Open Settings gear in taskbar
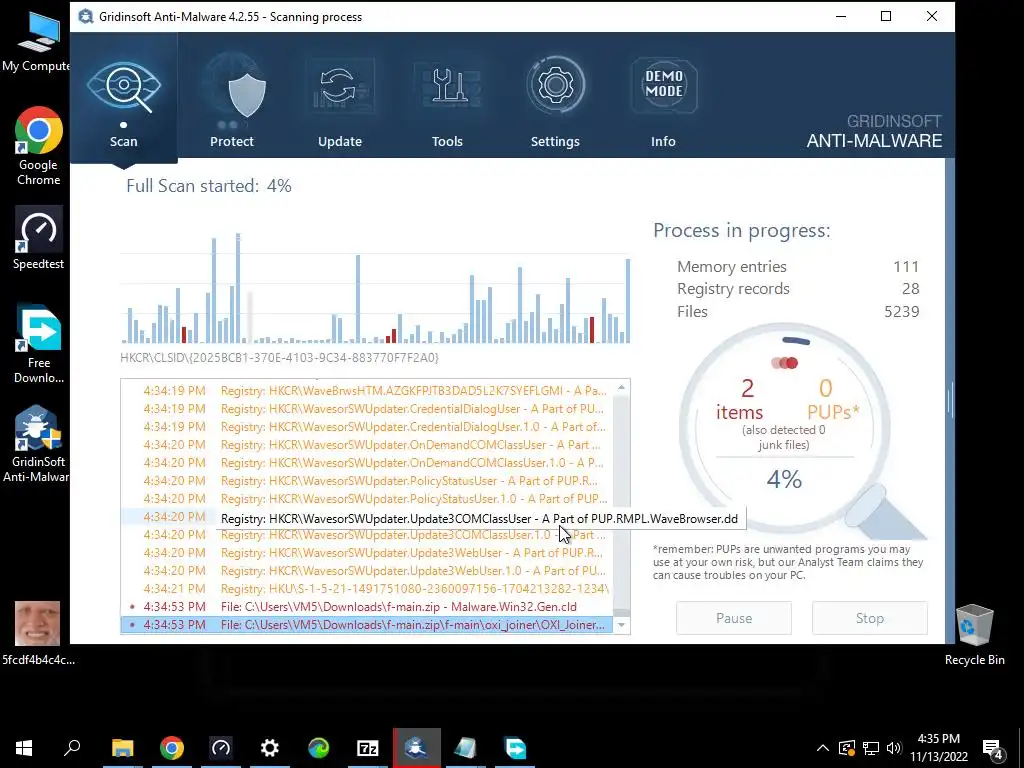 [270, 748]
